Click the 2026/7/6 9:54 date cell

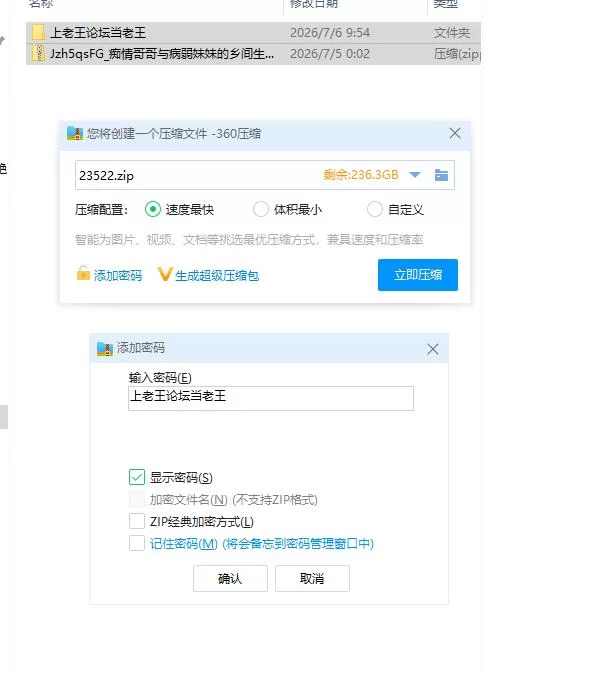pyautogui.click(x=330, y=33)
